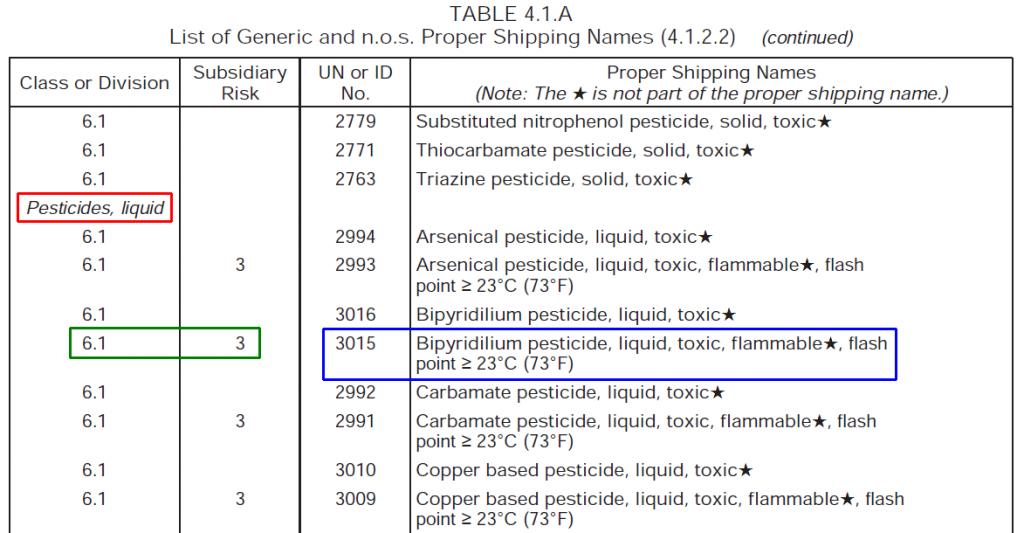Click "Carbamate pesticide, liquid, toxic" for UN 2992

click(570, 393)
